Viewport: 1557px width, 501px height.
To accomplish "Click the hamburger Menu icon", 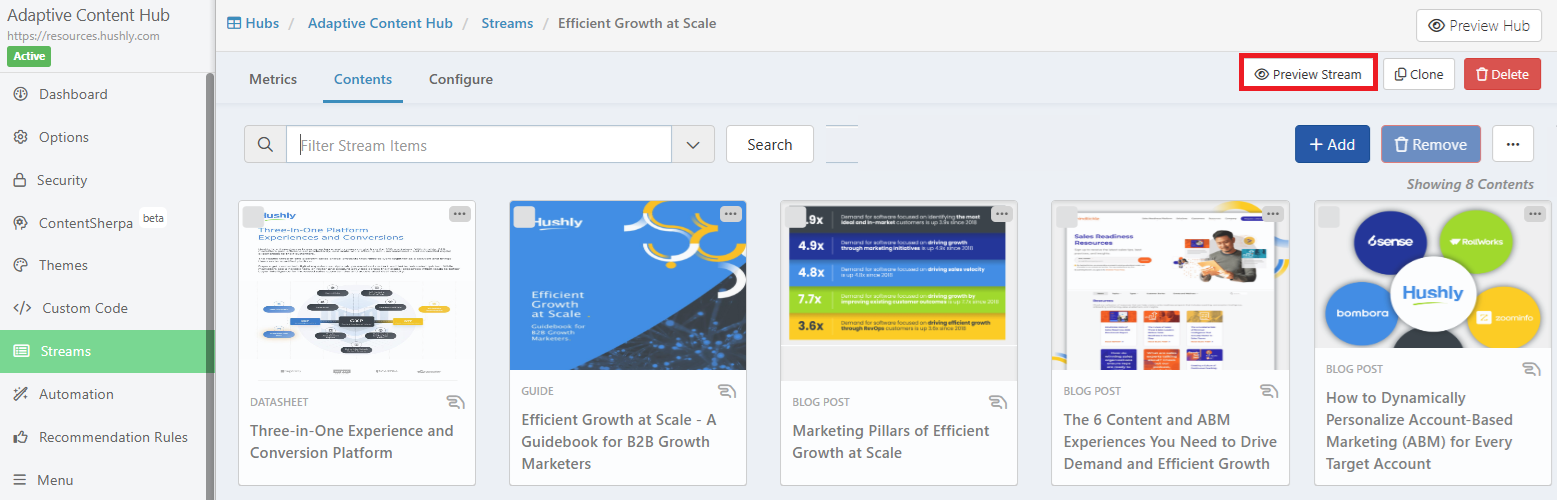I will pyautogui.click(x=20, y=480).
